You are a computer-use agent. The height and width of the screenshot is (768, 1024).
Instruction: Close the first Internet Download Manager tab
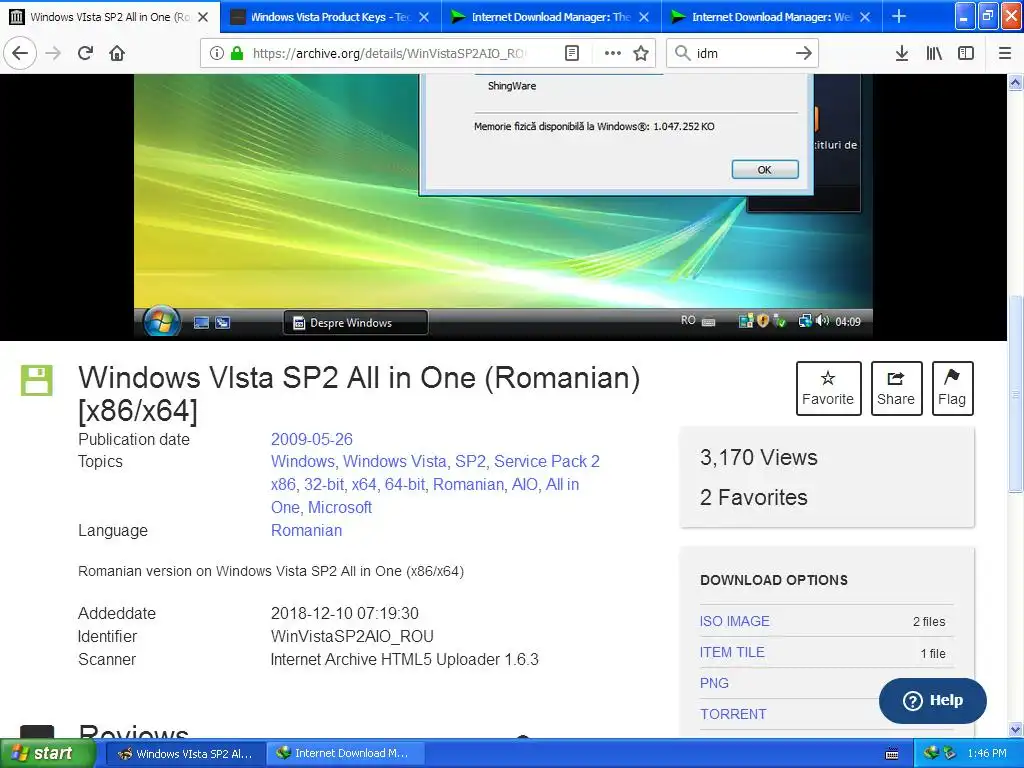644,17
